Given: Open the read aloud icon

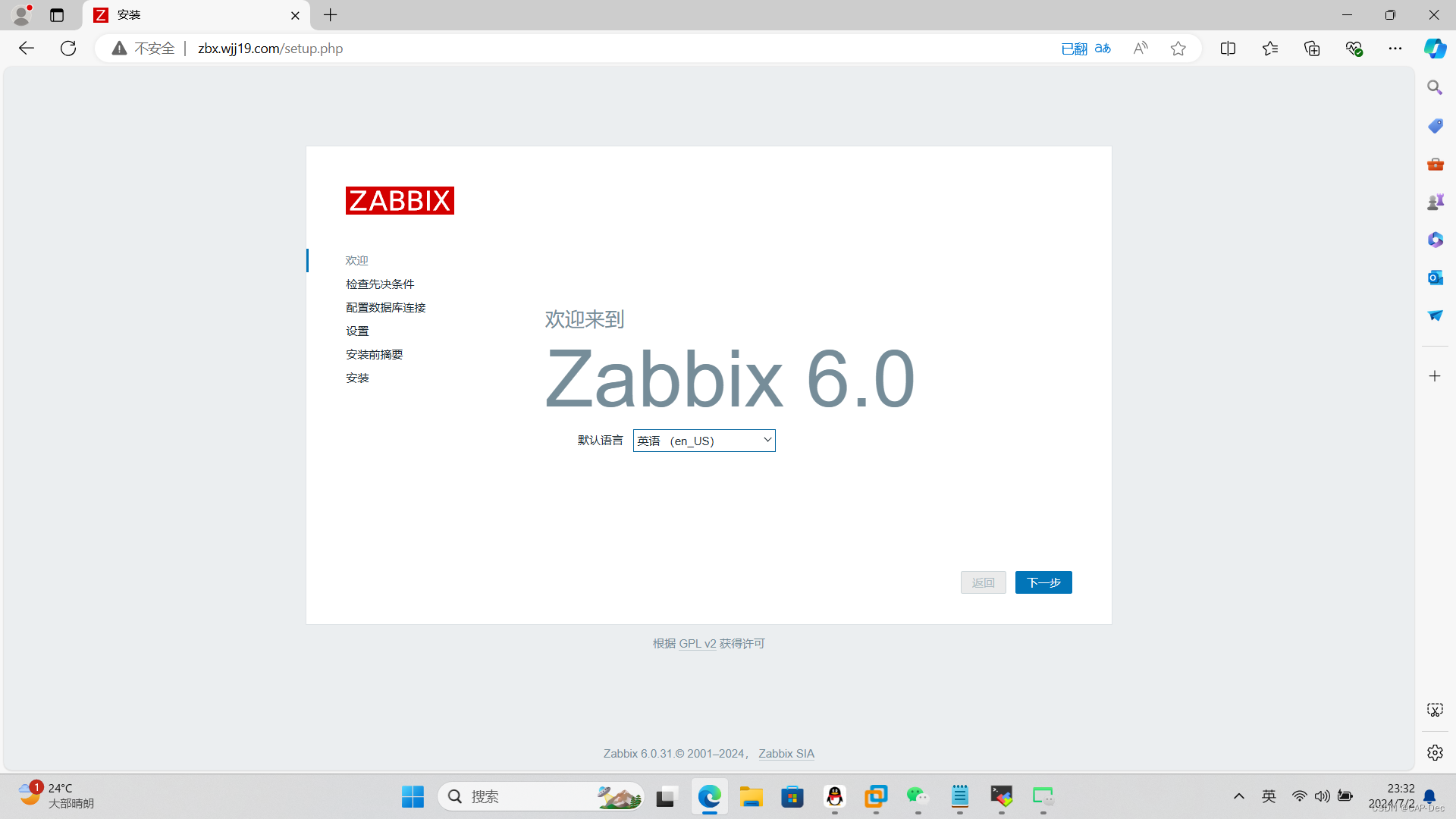Looking at the screenshot, I should 1140,49.
